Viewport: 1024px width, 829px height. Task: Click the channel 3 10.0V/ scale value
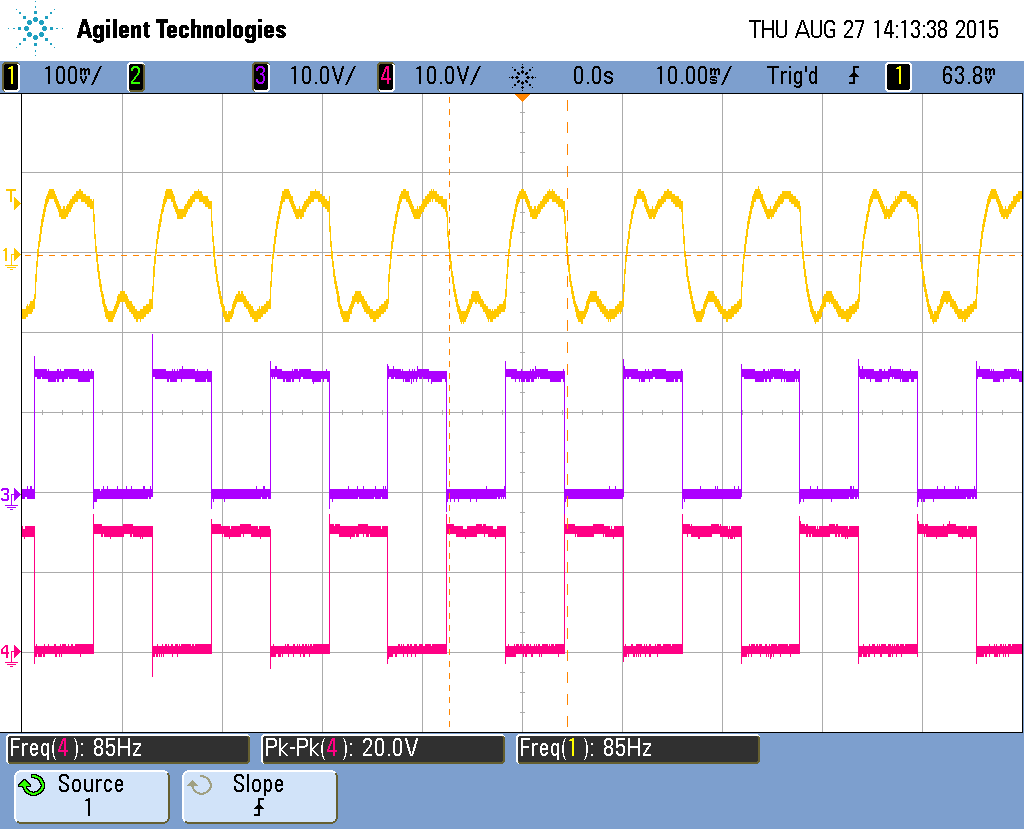(x=323, y=76)
